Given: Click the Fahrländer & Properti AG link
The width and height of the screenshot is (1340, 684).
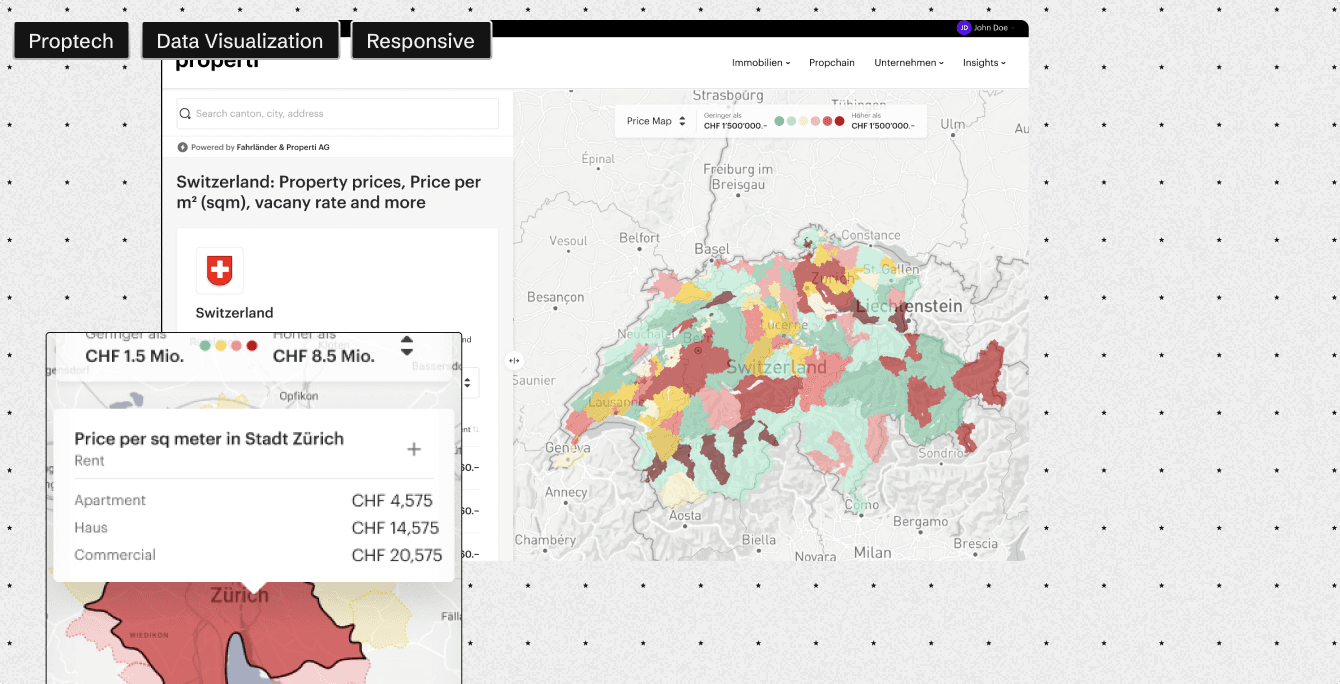Looking at the screenshot, I should (x=283, y=147).
